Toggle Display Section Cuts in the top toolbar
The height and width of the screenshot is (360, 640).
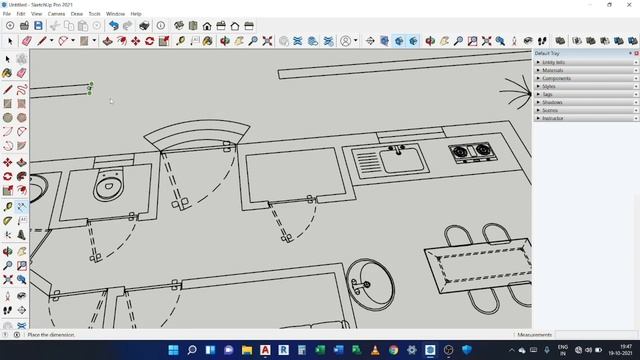[x=399, y=41]
